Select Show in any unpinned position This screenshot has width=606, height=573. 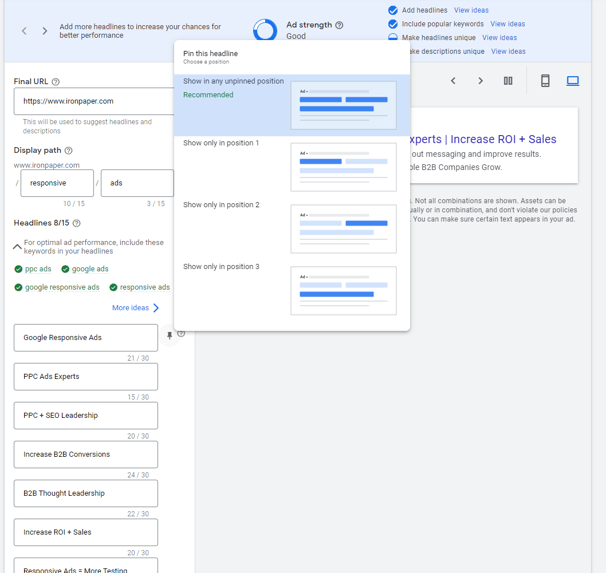292,105
